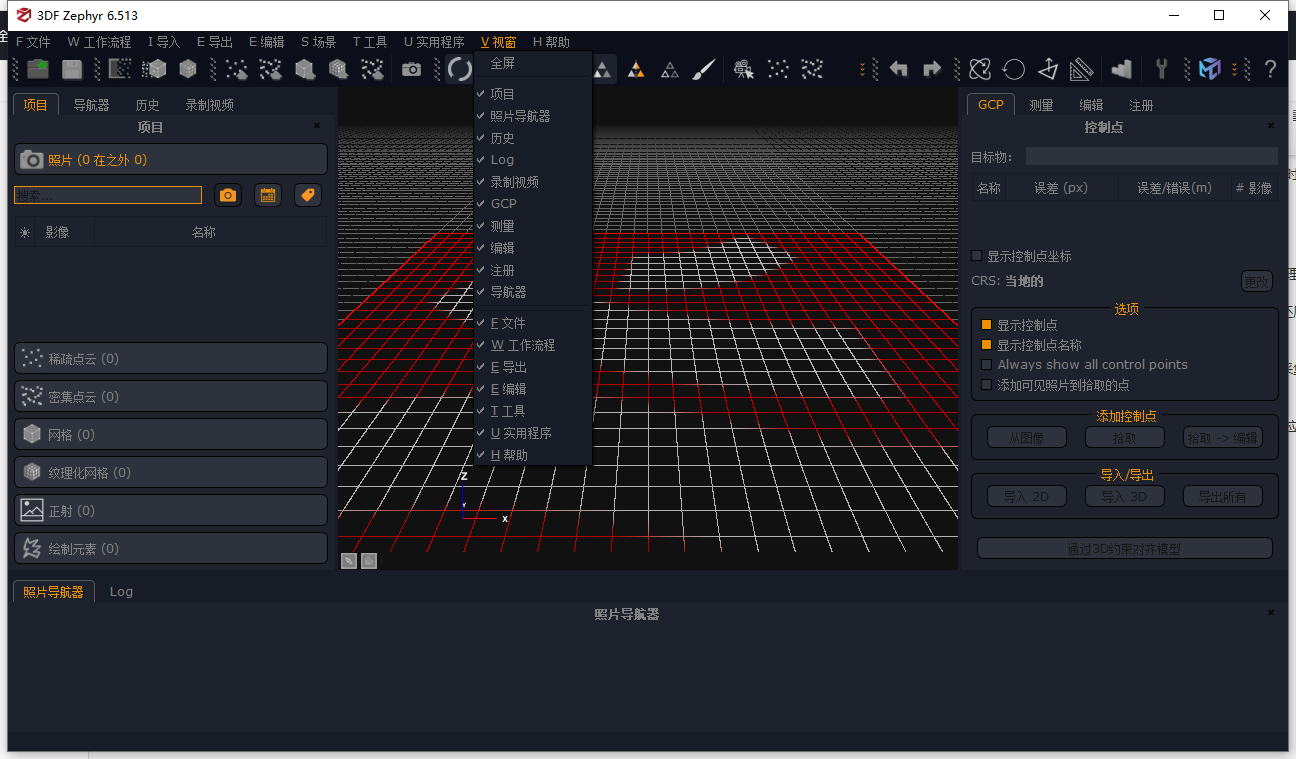The height and width of the screenshot is (759, 1296).
Task: Enable 添加可见照片到拾取的点 checkbox
Action: coord(987,385)
